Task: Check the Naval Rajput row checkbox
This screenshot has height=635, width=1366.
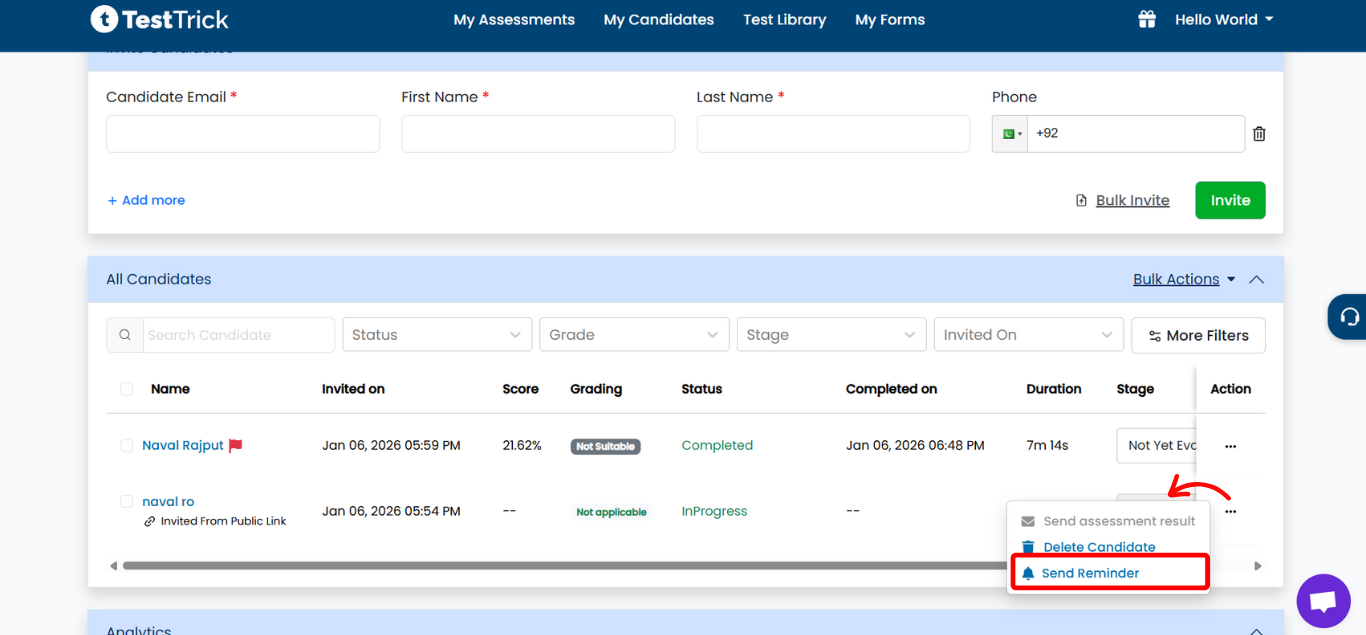Action: click(x=127, y=446)
